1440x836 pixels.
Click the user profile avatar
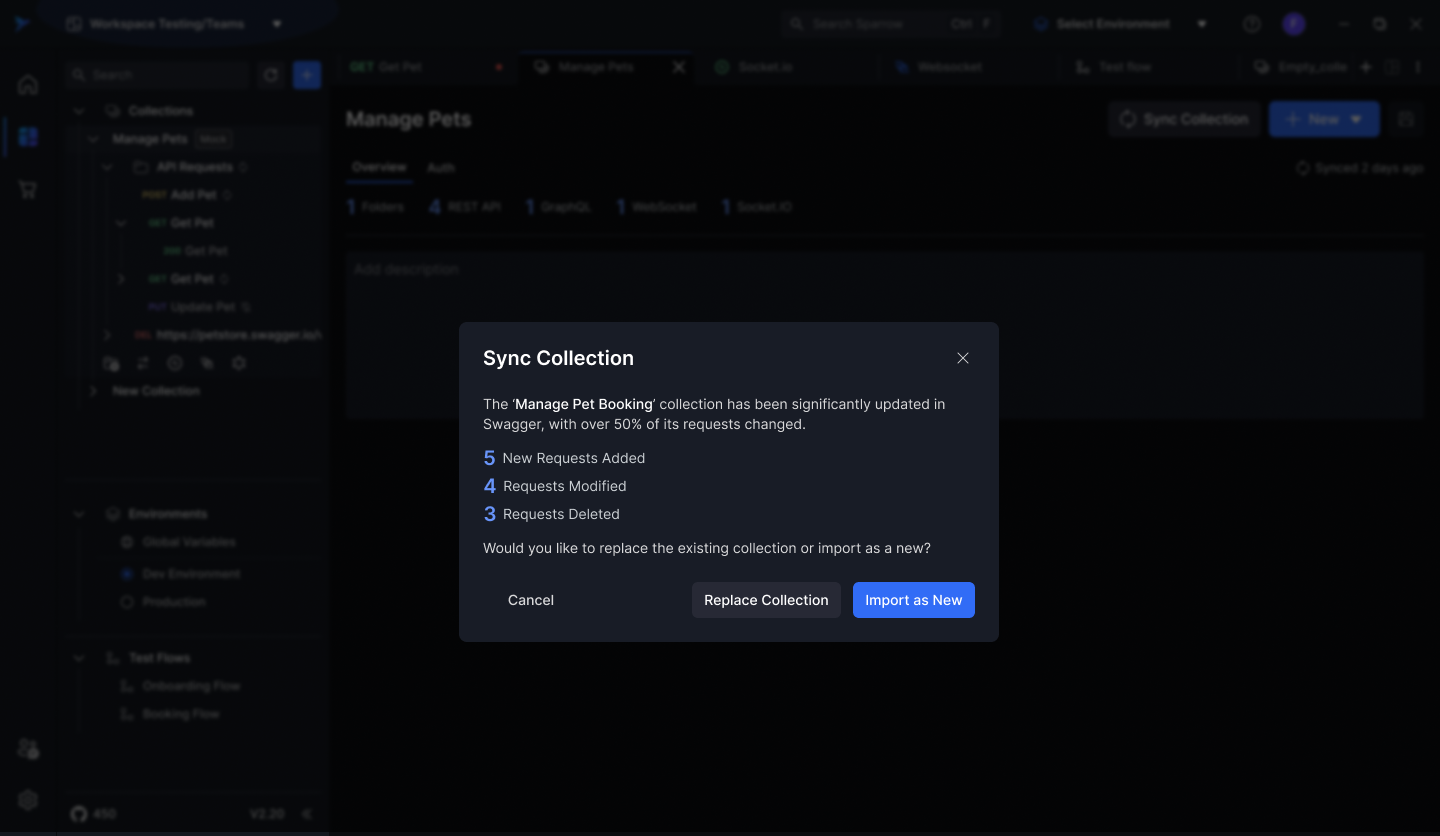click(x=1294, y=24)
